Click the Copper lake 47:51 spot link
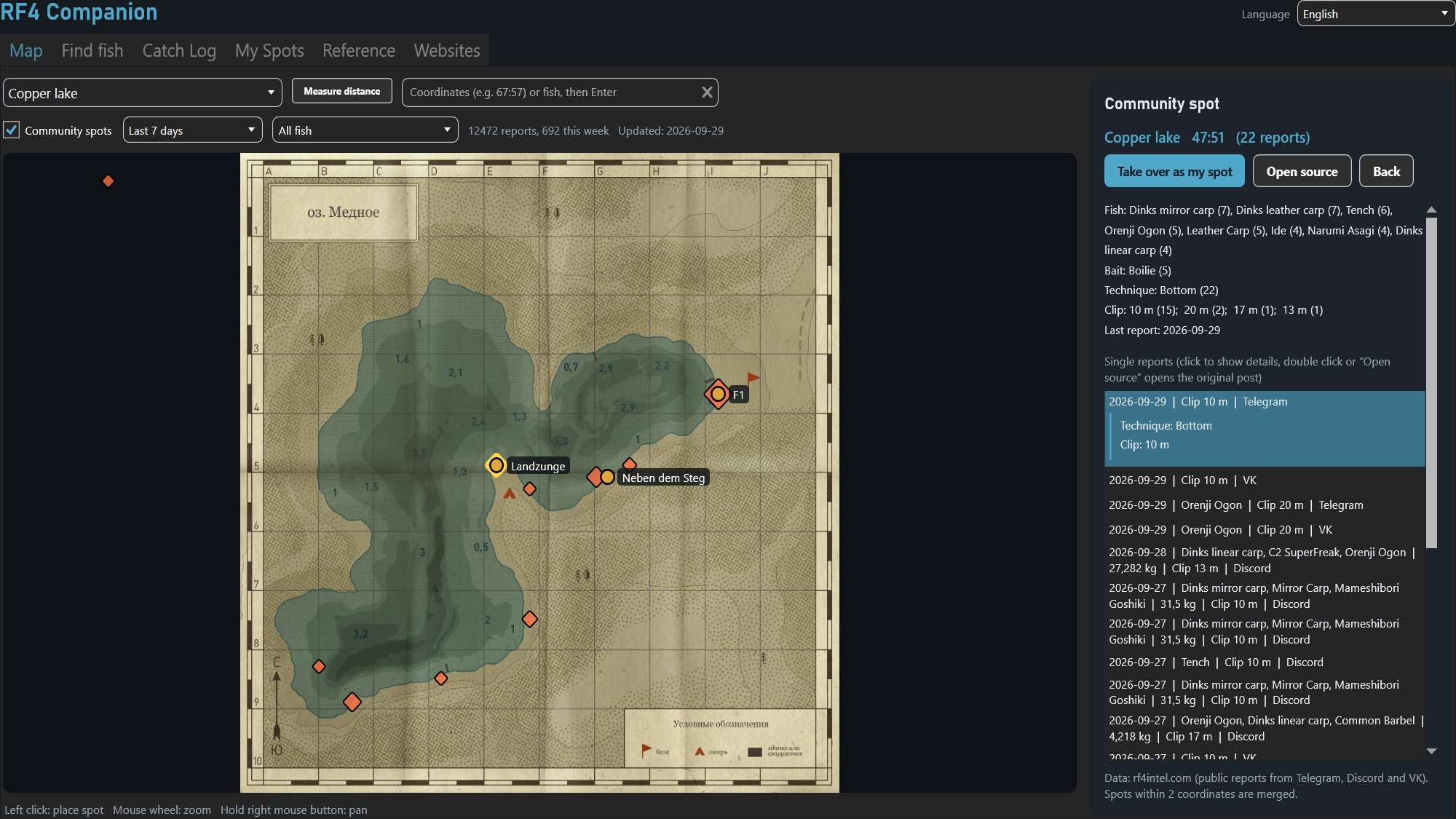Viewport: 1456px width, 819px height. click(x=1206, y=137)
